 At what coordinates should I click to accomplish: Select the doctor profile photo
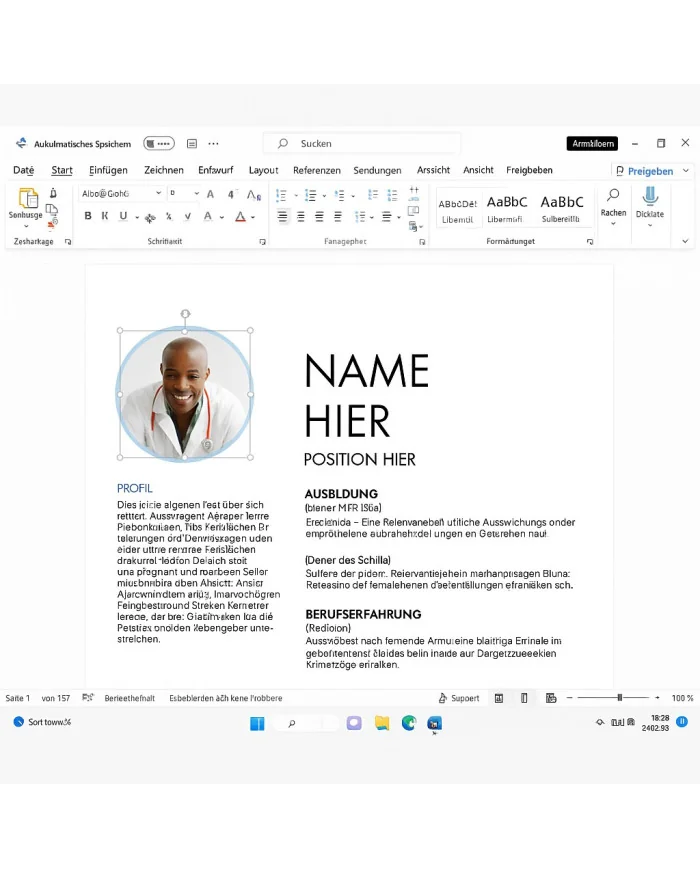click(185, 393)
